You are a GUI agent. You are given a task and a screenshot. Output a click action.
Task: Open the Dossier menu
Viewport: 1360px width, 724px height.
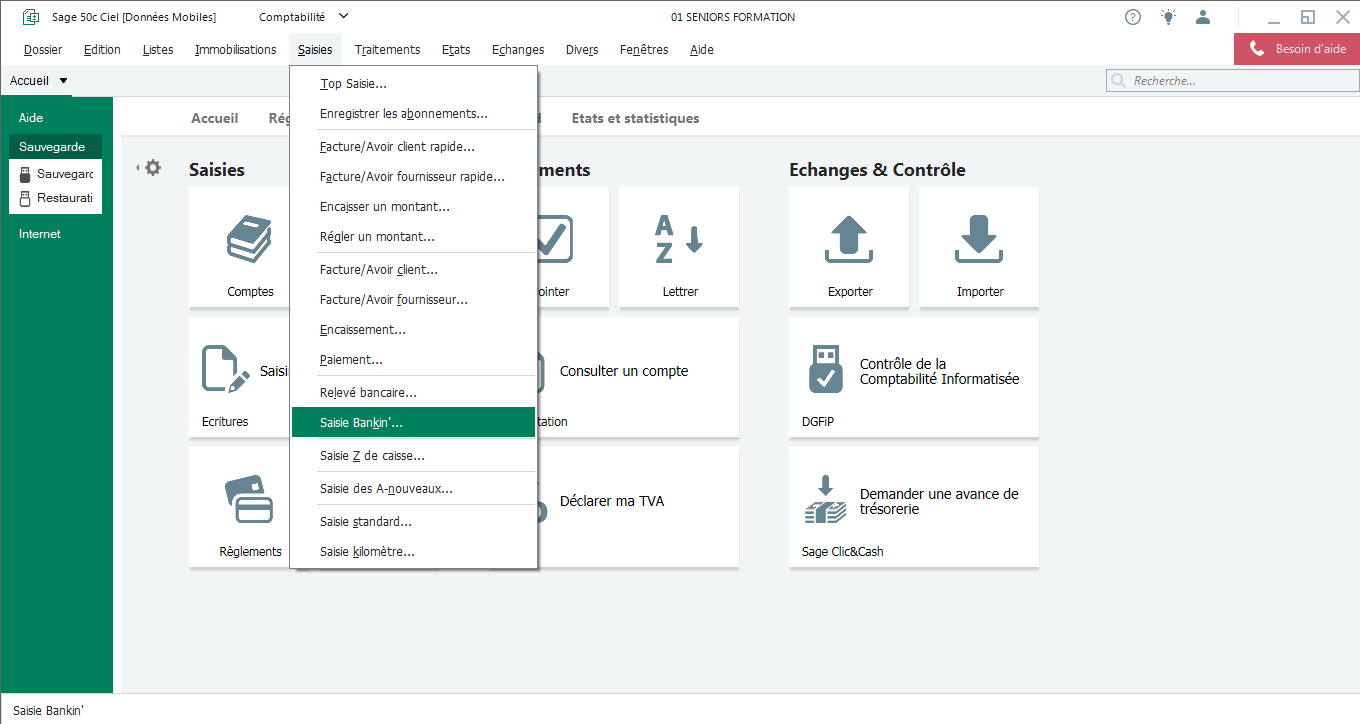coord(43,49)
